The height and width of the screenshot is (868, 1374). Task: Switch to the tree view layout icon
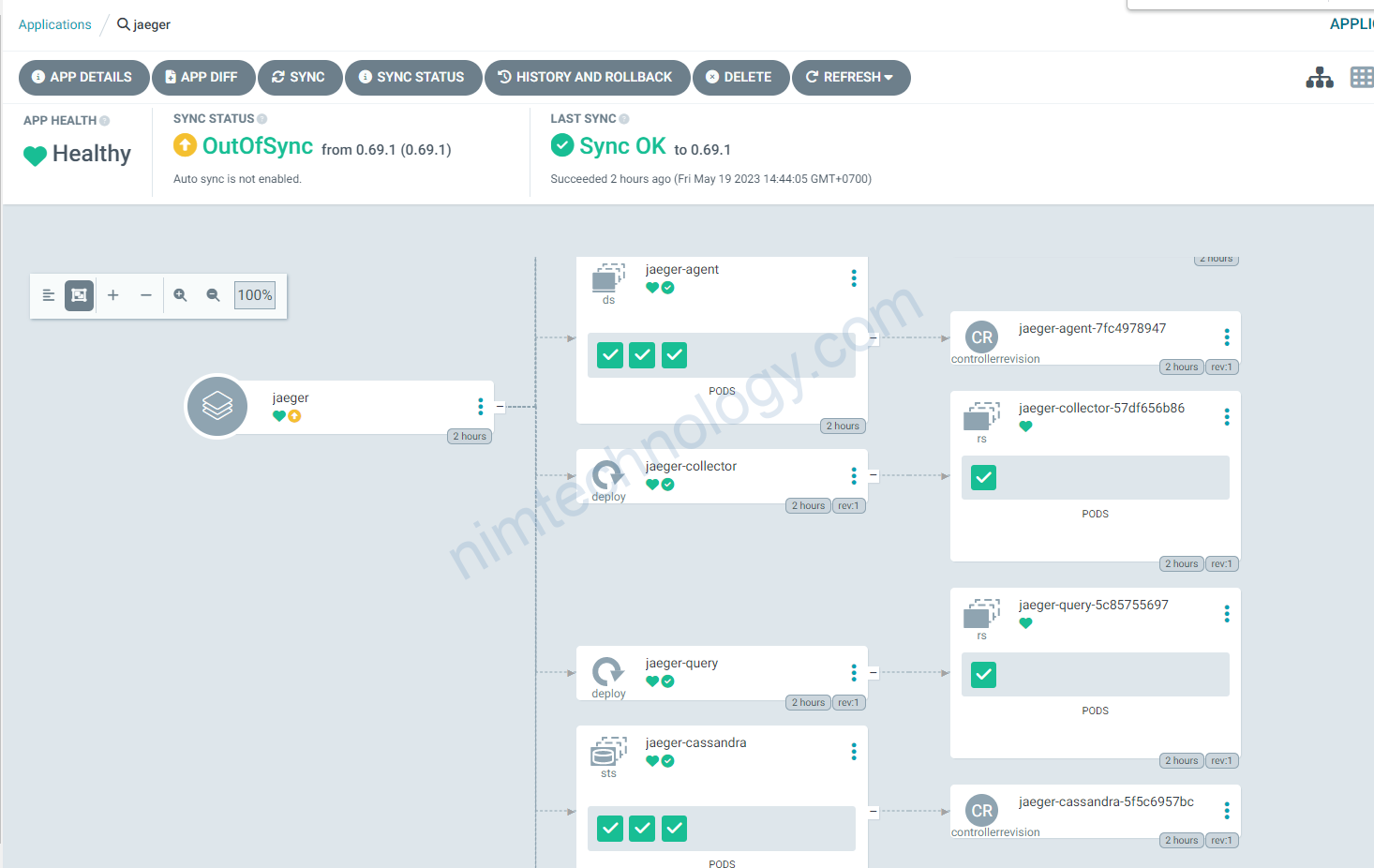pos(1320,78)
